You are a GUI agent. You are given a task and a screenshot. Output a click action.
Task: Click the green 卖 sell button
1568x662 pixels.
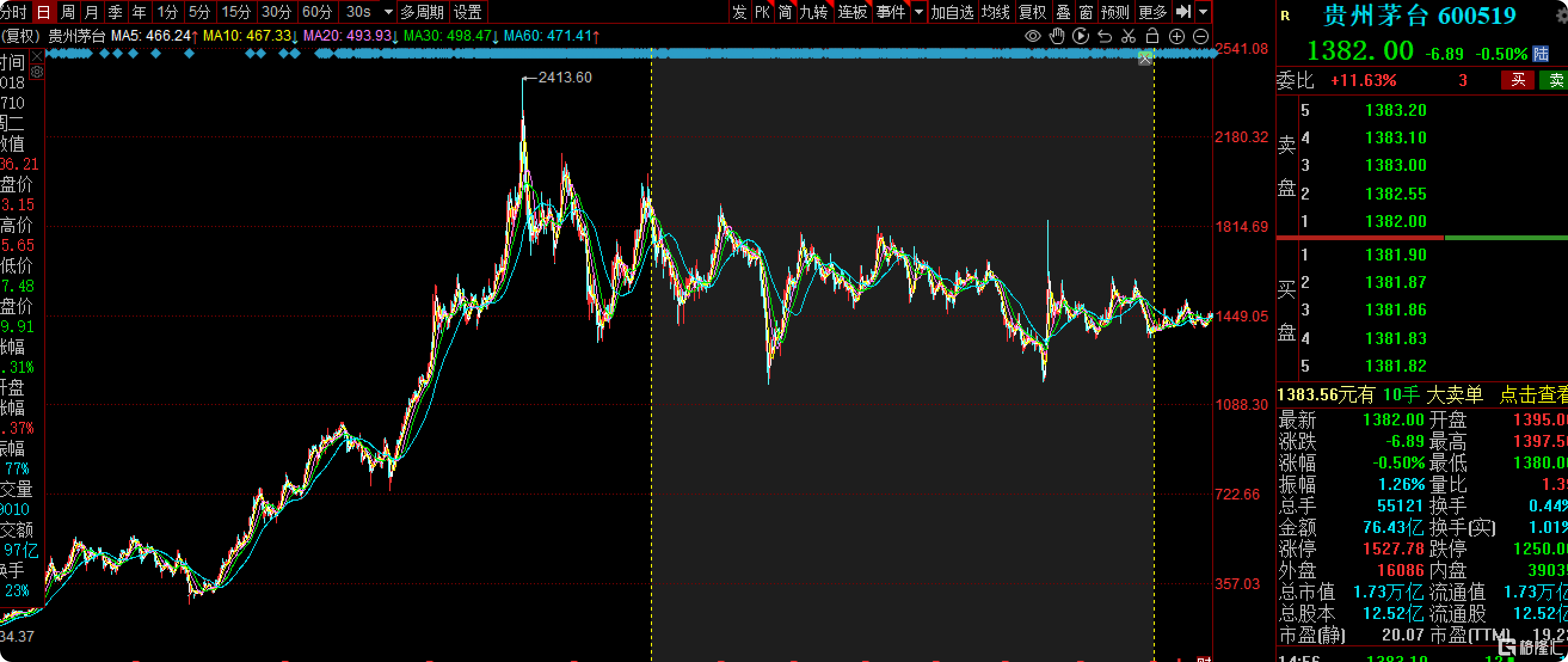[x=1555, y=80]
